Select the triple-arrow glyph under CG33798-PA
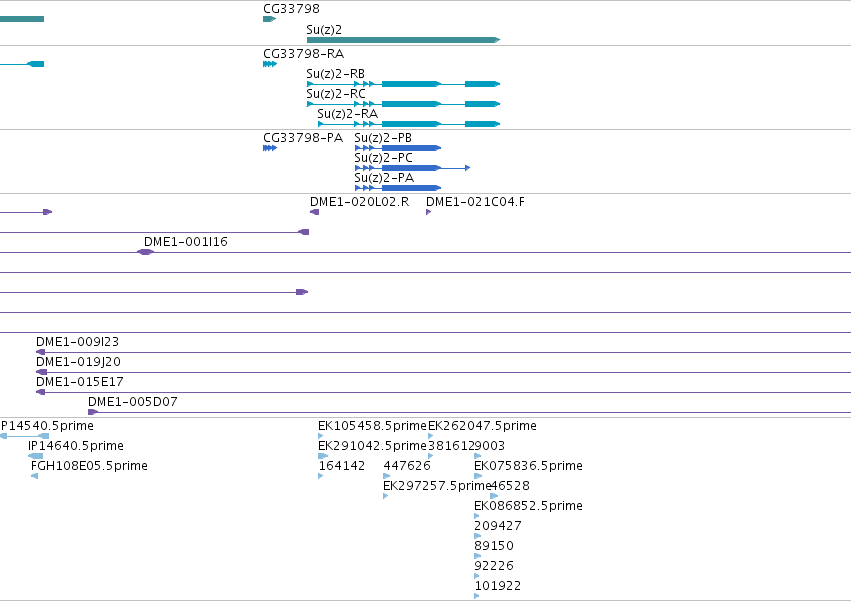The height and width of the screenshot is (601, 851). point(270,148)
